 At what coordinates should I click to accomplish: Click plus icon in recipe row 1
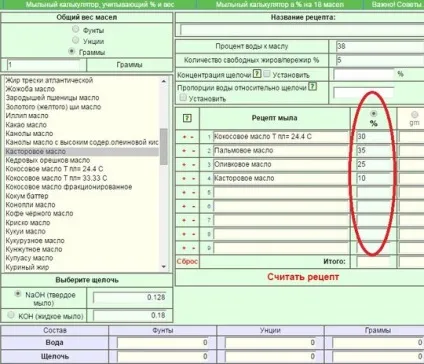(x=184, y=137)
